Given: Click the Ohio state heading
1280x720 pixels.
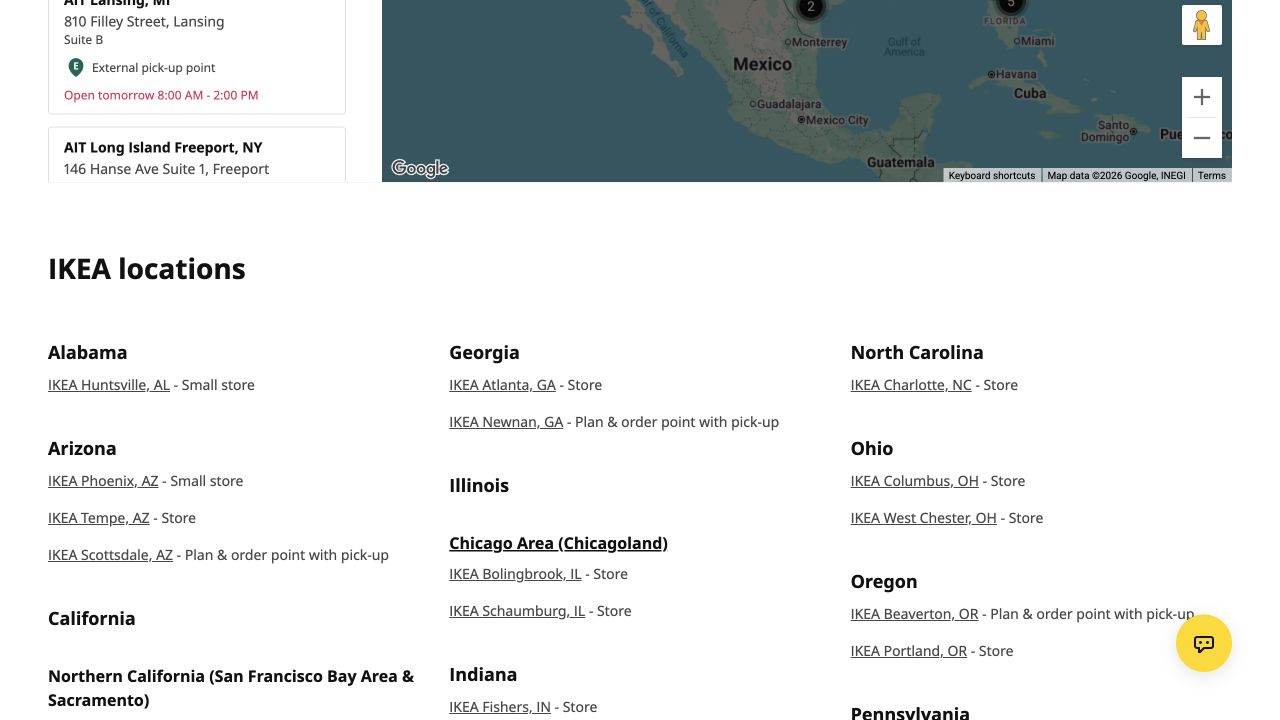Looking at the screenshot, I should (x=872, y=448).
